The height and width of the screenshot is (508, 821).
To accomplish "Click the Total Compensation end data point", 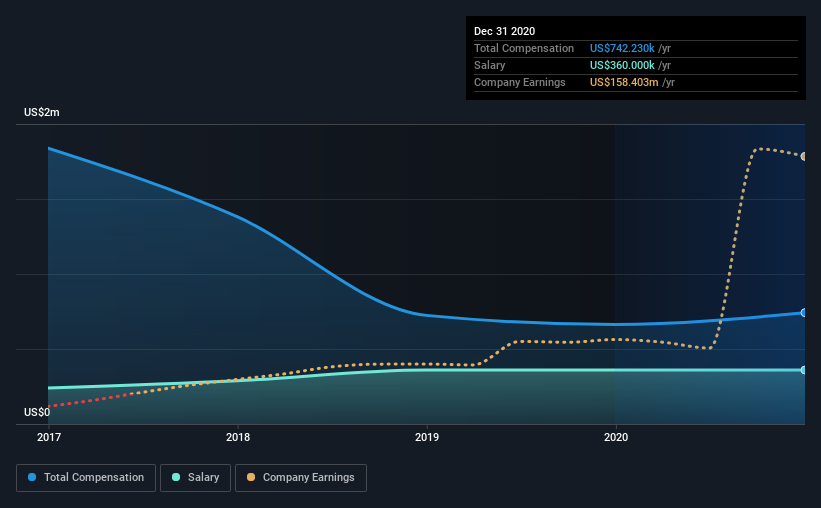I will point(804,313).
